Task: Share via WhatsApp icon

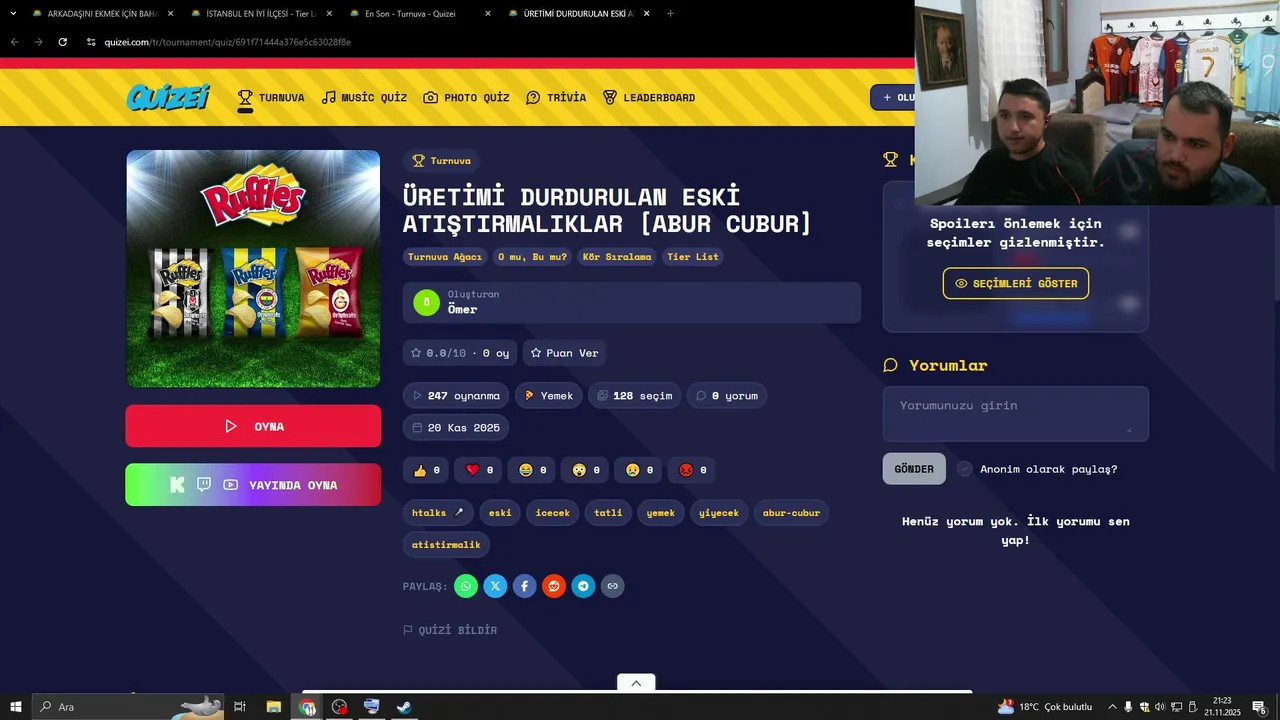Action: click(x=466, y=586)
